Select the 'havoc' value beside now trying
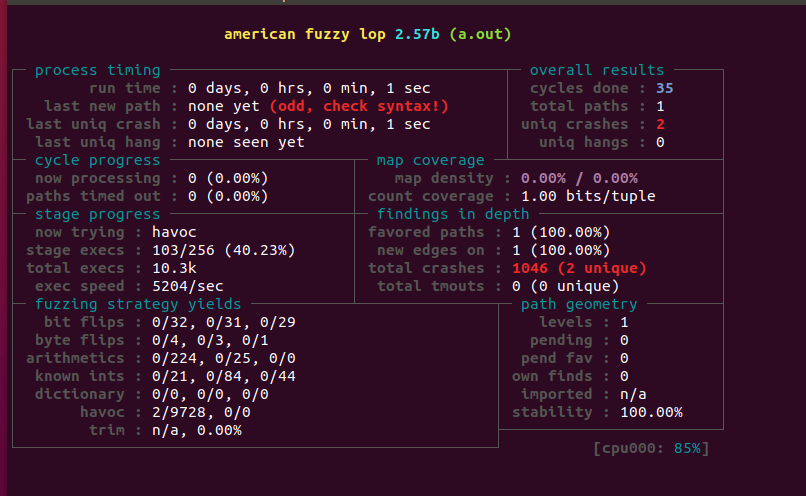 174,232
